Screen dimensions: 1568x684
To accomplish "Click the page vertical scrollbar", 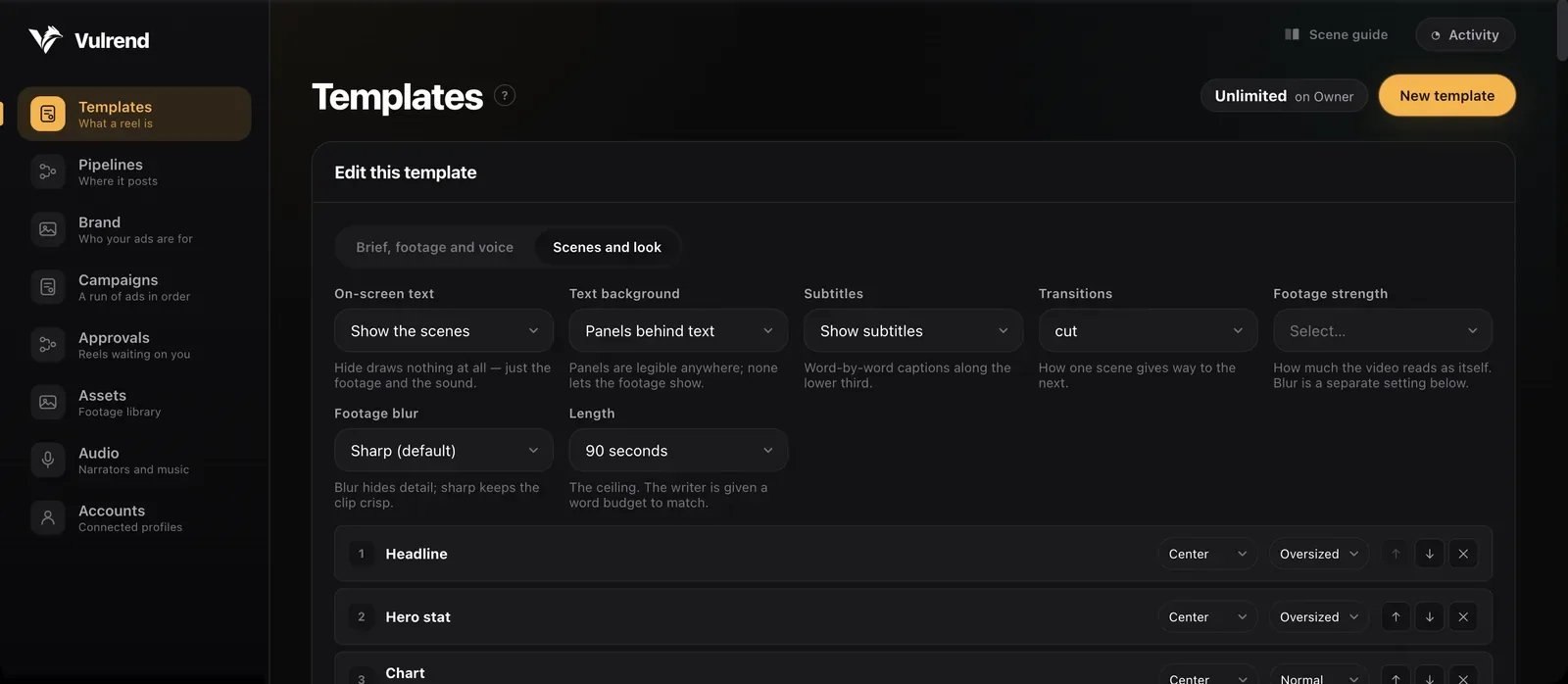I will pos(1562,31).
